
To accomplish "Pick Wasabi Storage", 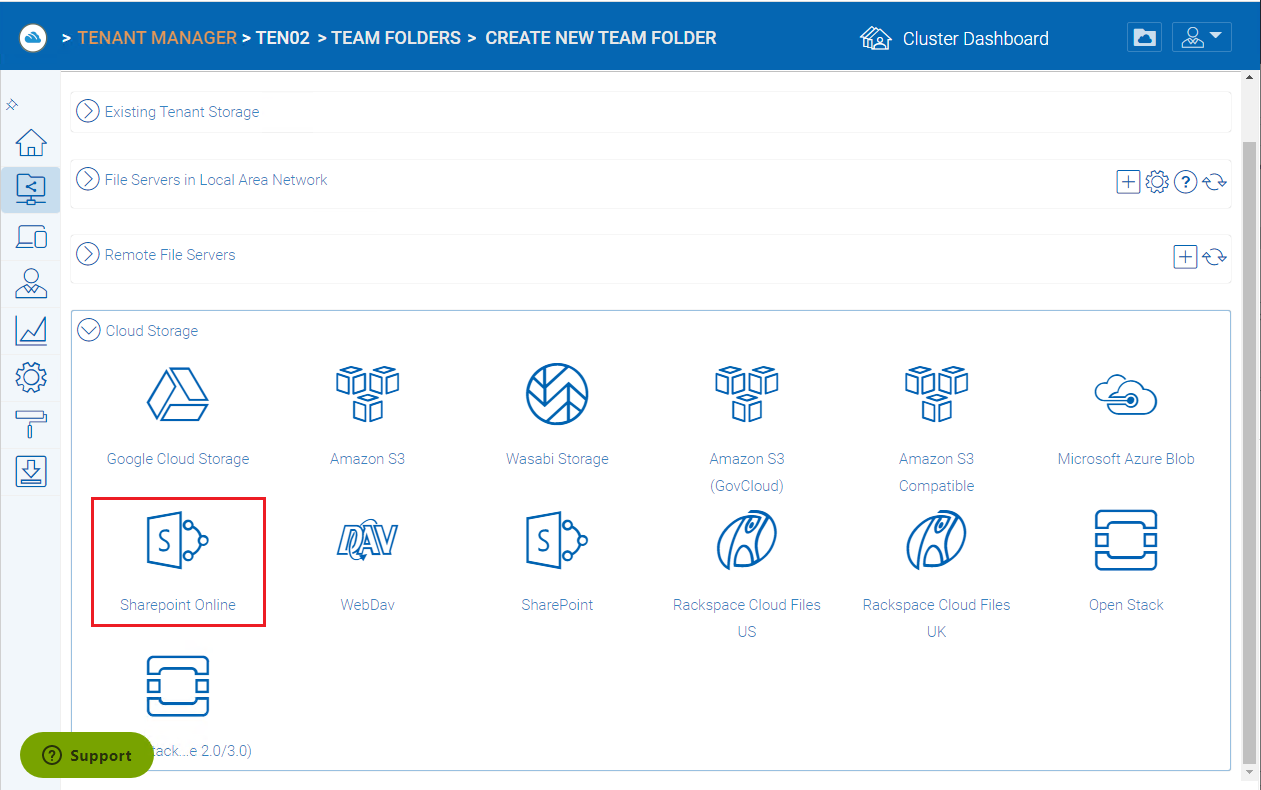I will tap(557, 394).
